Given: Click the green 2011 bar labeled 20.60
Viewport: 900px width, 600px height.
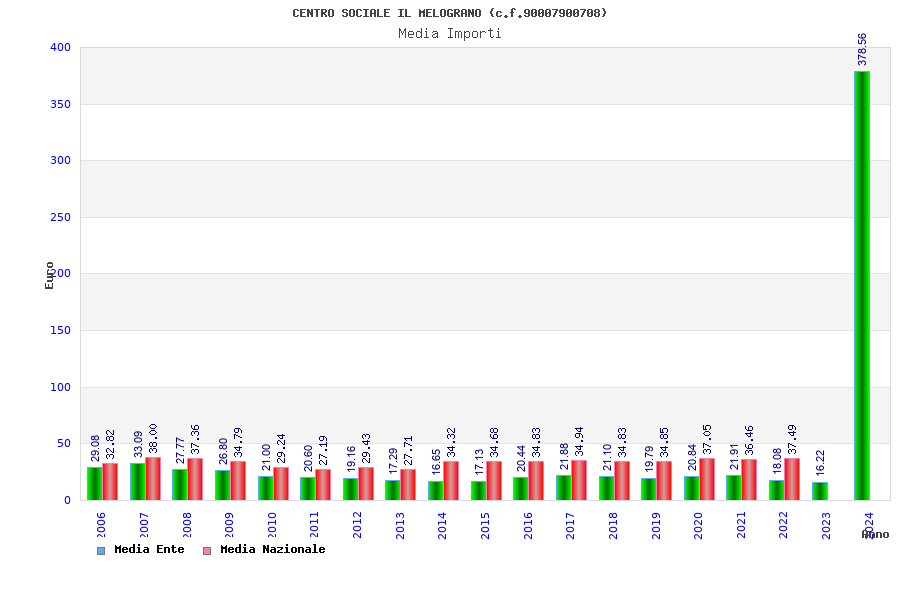Looking at the screenshot, I should 308,489.
